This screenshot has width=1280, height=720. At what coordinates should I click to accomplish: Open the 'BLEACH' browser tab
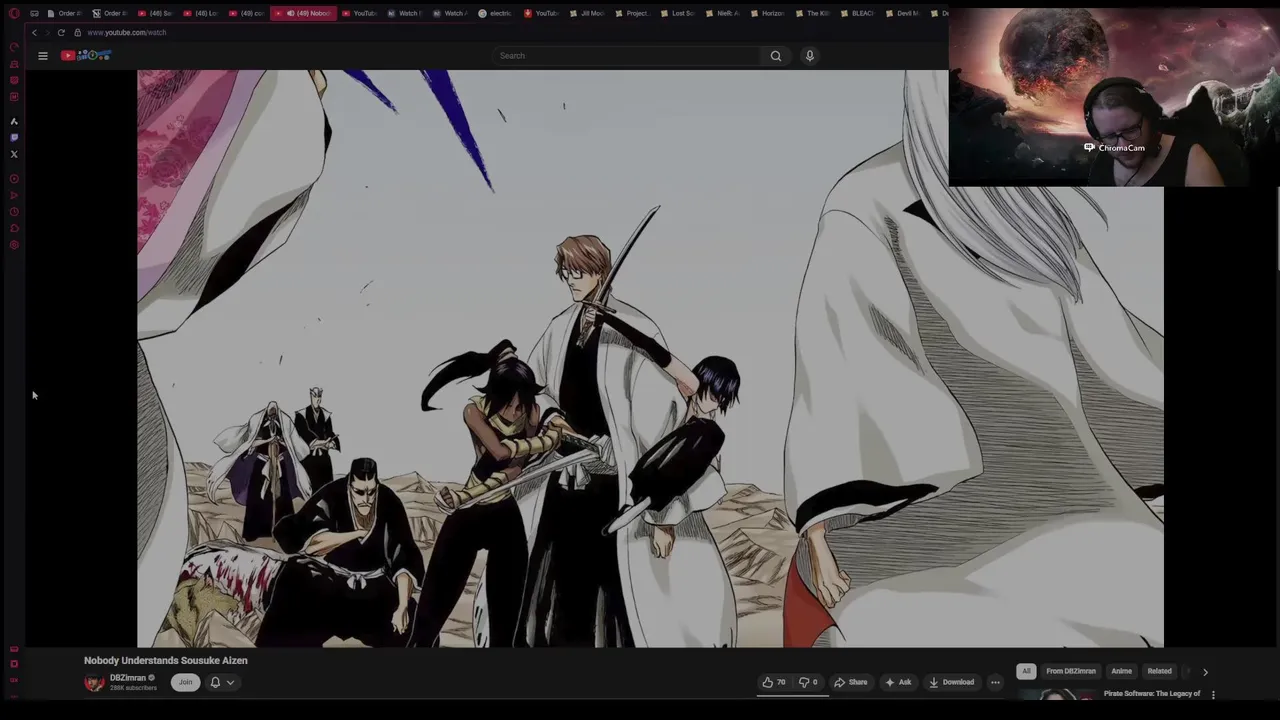(857, 13)
